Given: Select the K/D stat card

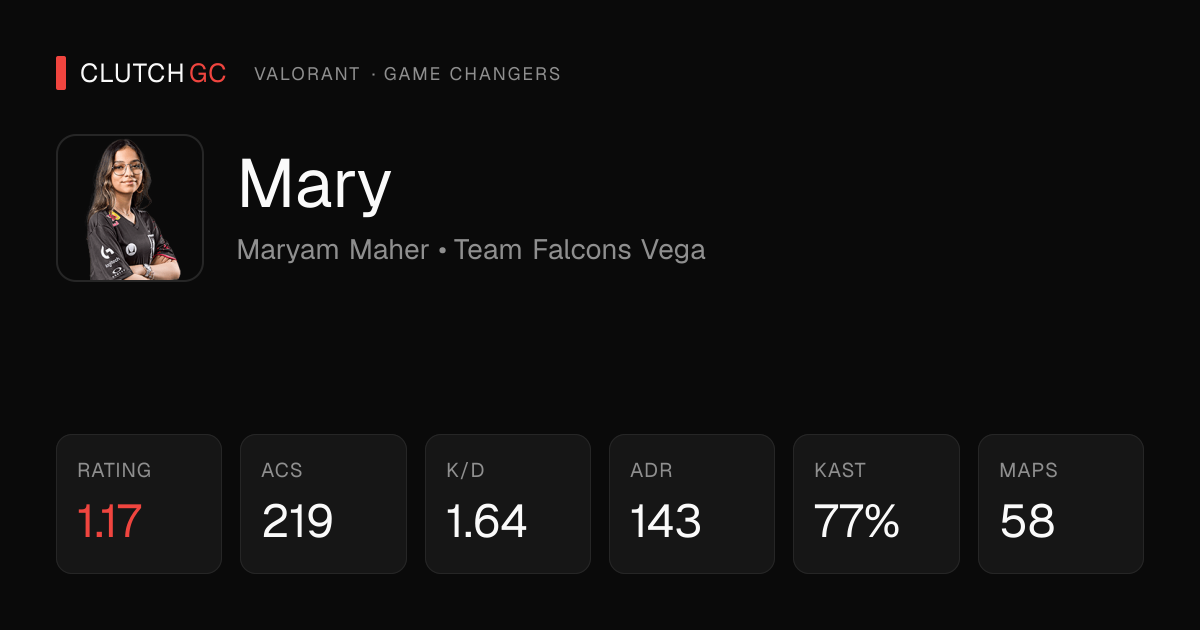Looking at the screenshot, I should pos(508,504).
